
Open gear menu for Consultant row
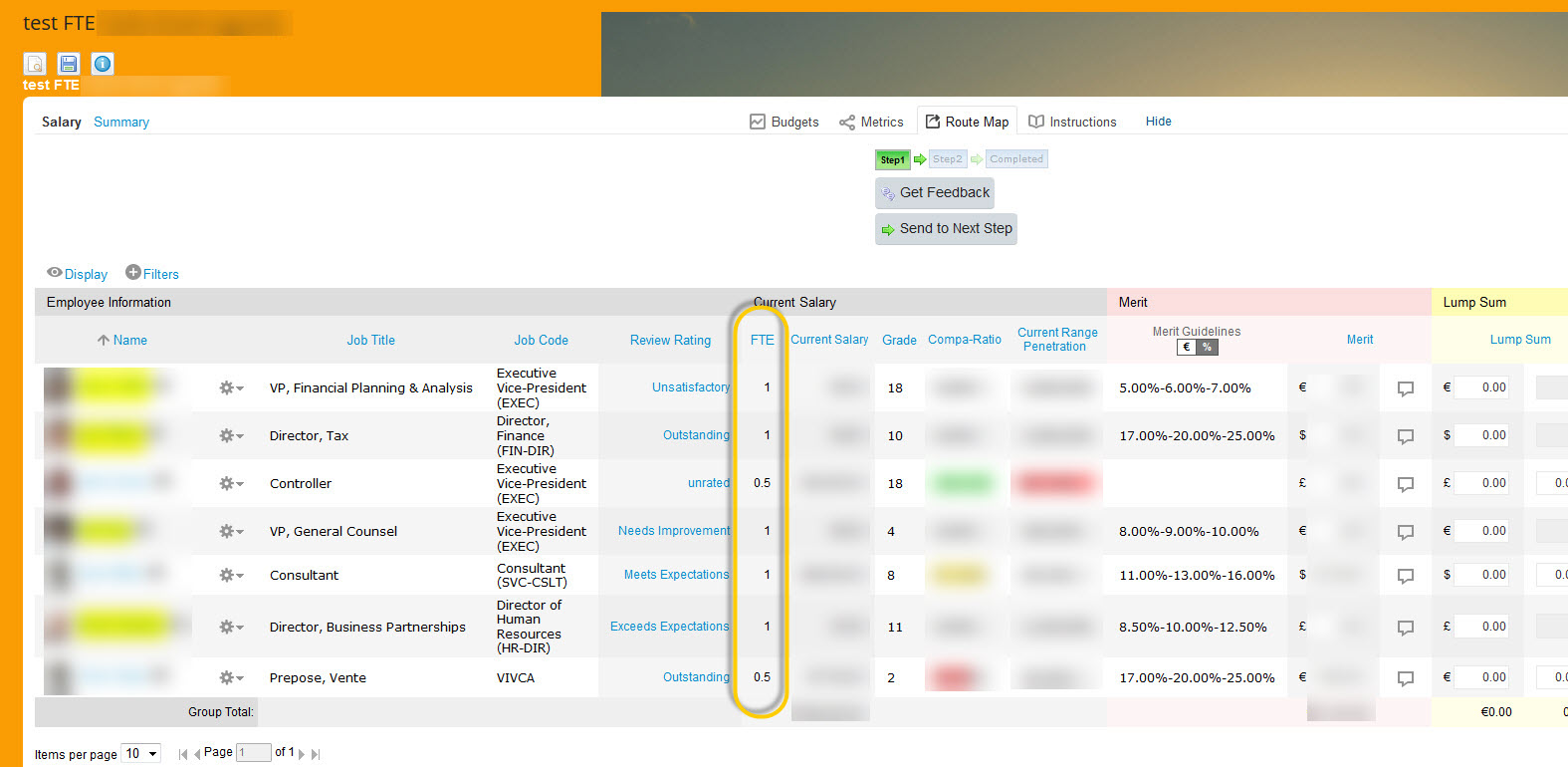pyautogui.click(x=231, y=575)
